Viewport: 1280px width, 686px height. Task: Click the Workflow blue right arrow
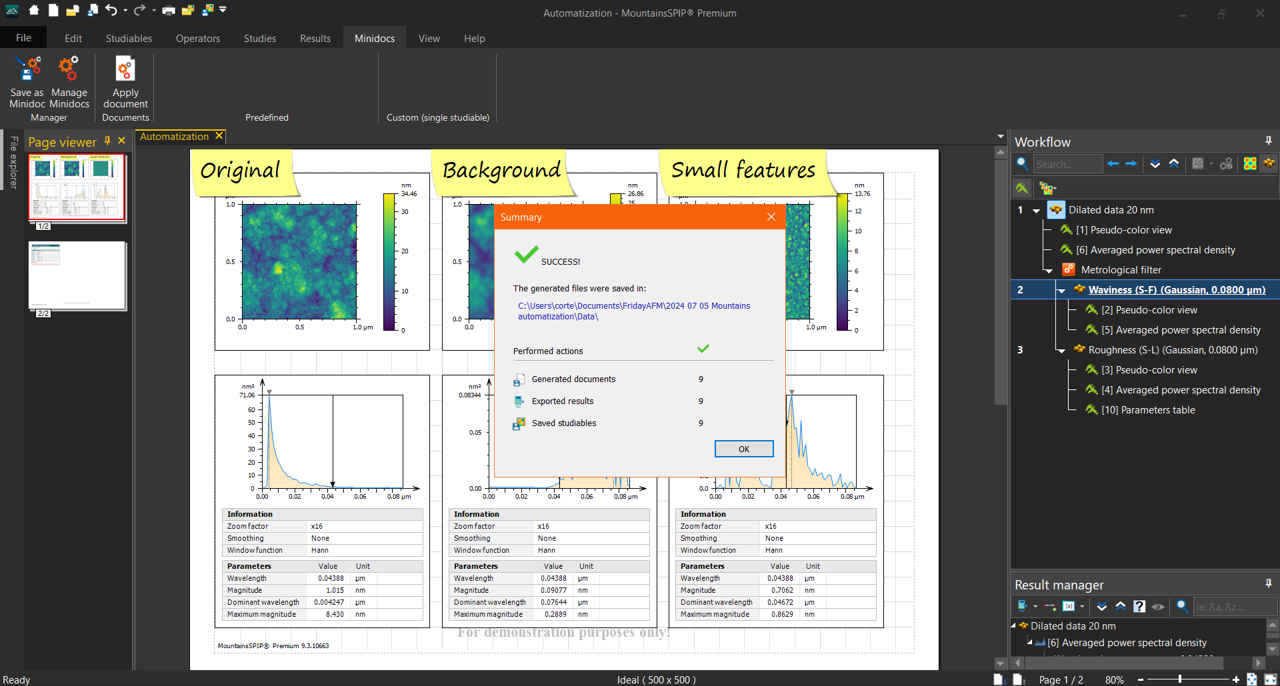tap(1131, 164)
